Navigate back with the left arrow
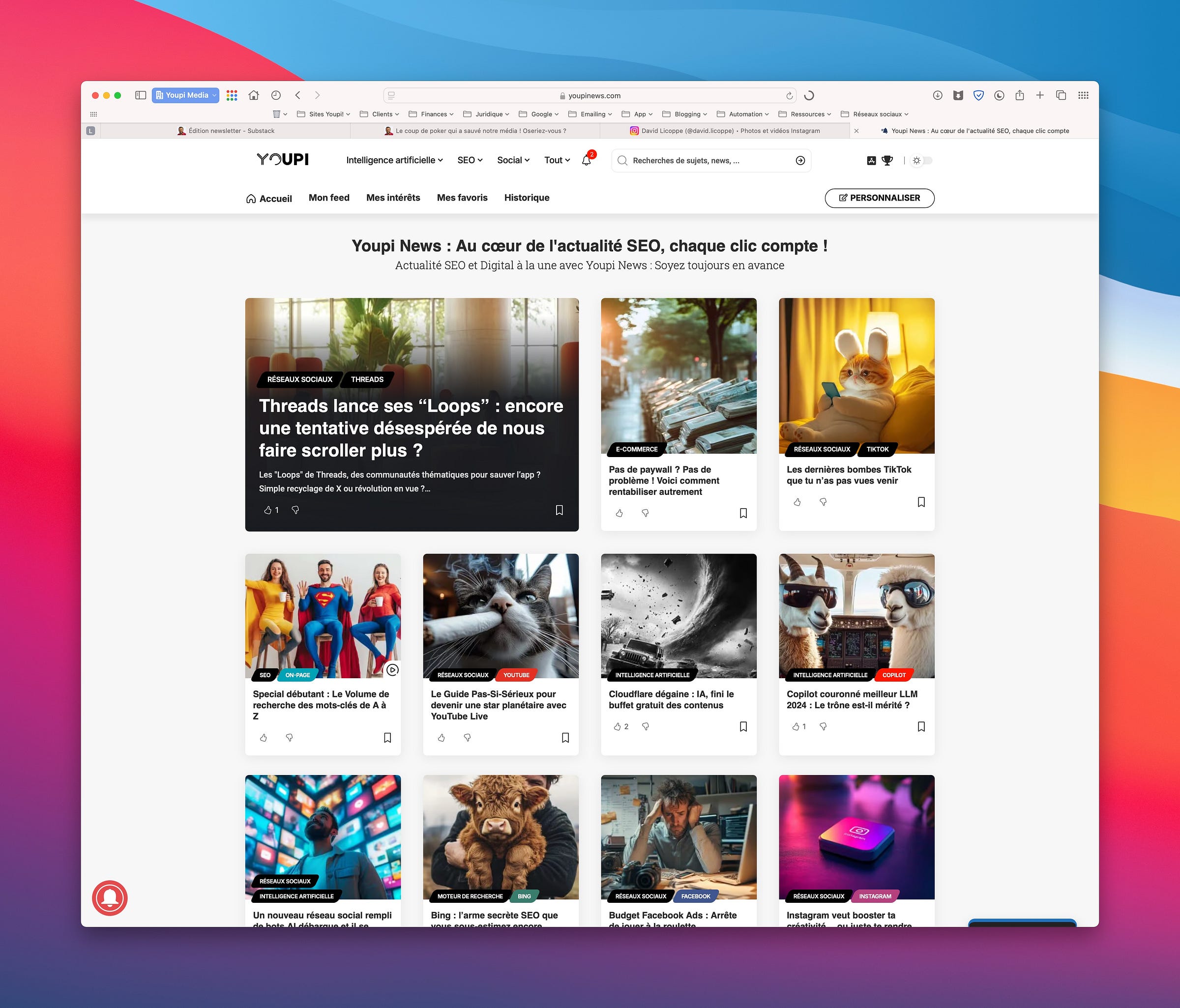This screenshot has width=1180, height=1008. tap(297, 95)
